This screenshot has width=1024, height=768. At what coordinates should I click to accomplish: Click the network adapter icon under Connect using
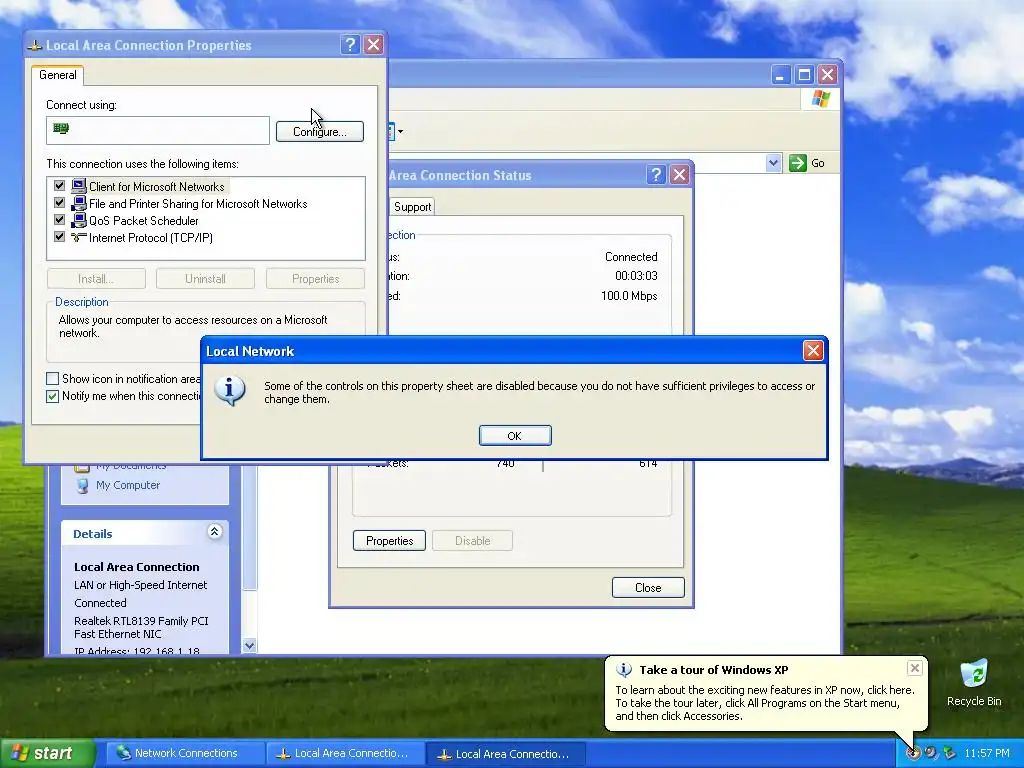pos(61,128)
